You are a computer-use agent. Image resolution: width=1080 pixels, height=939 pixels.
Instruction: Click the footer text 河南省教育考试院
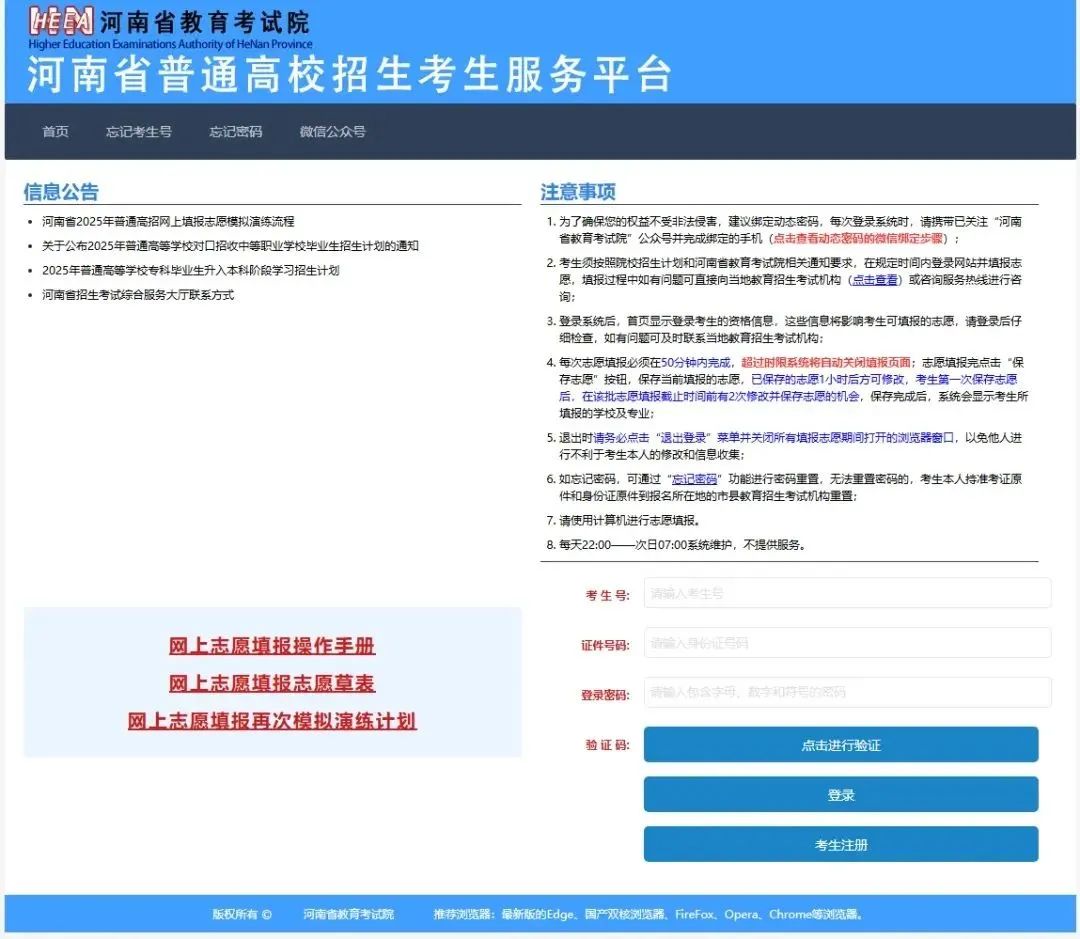tap(349, 914)
